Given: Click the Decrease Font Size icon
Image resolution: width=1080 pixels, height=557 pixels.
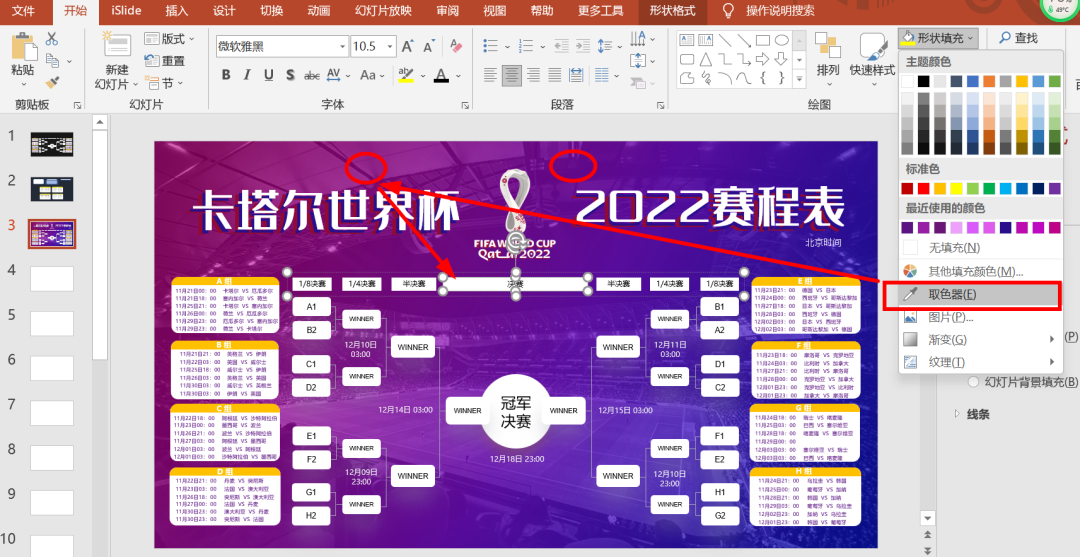Looking at the screenshot, I should 429,46.
